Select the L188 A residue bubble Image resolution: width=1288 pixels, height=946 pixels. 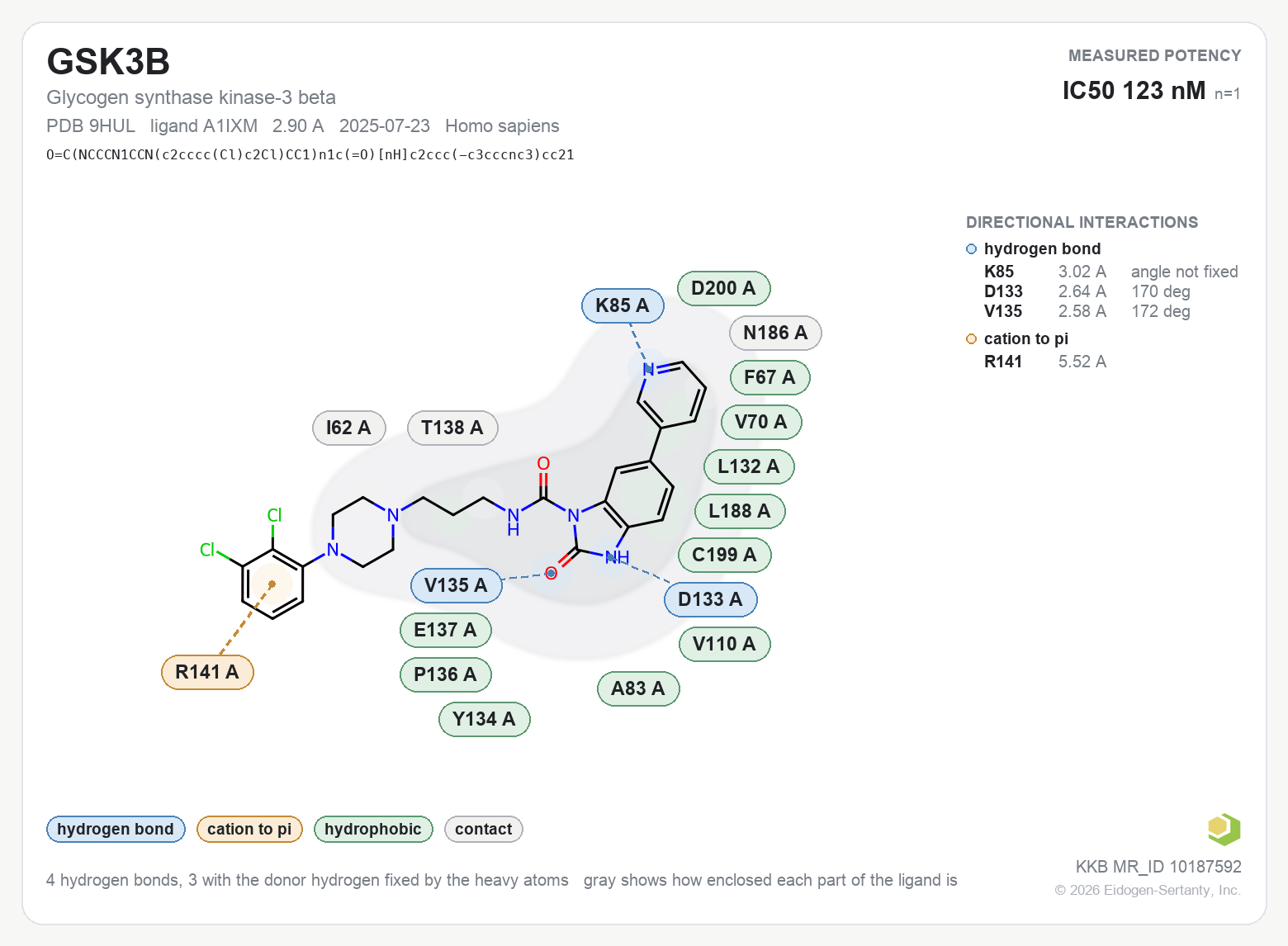740,511
